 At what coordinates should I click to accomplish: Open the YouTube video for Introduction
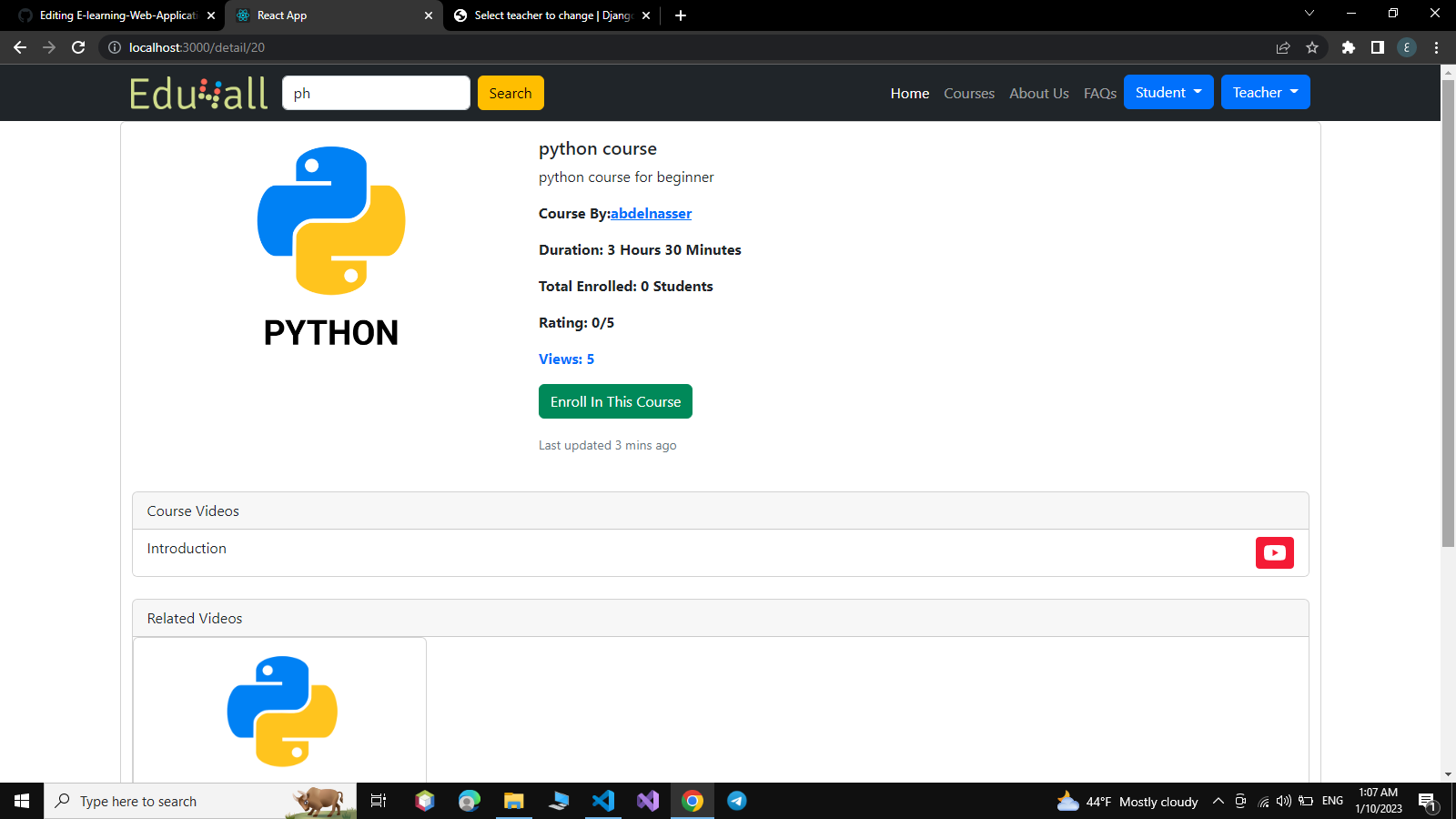click(1274, 552)
